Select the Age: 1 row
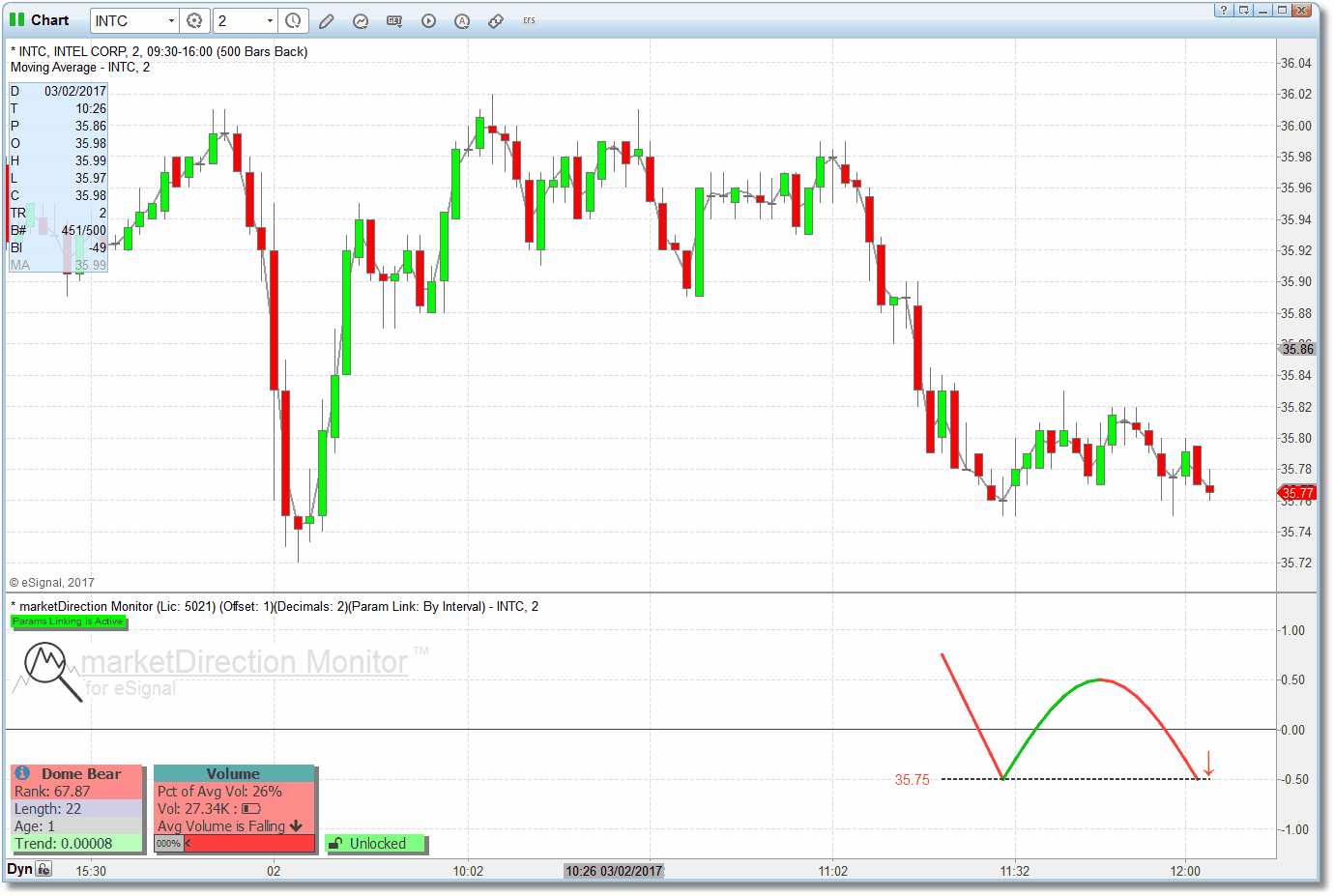 pyautogui.click(x=76, y=825)
